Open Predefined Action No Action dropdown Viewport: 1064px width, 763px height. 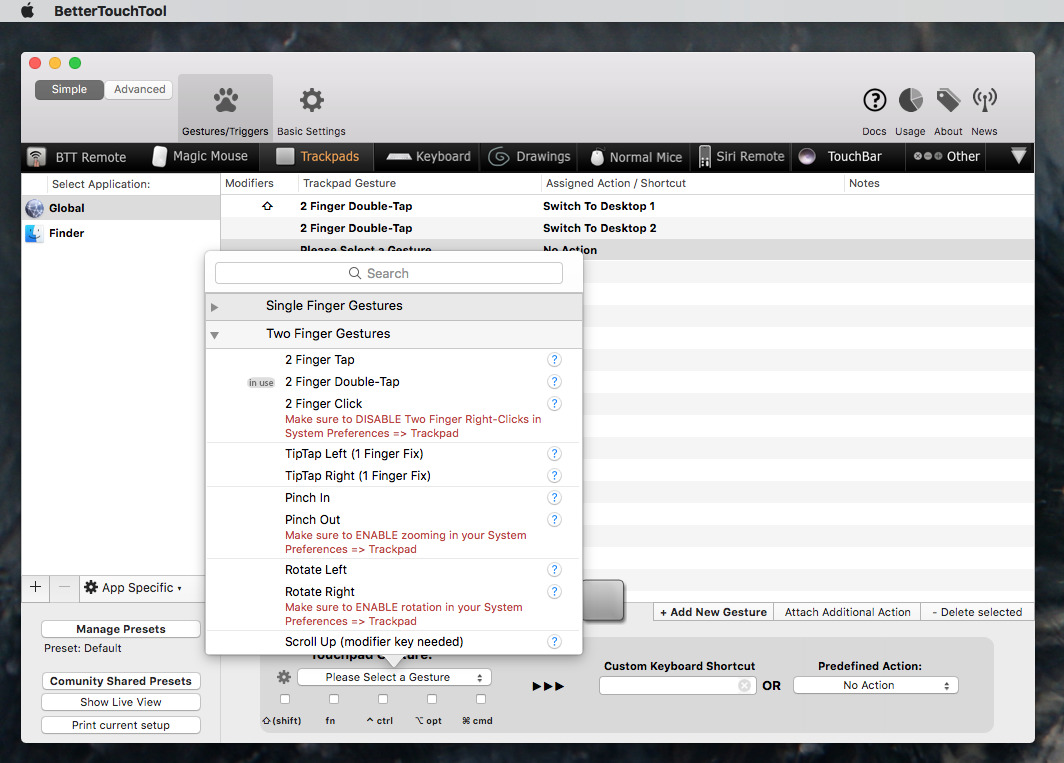tap(875, 686)
